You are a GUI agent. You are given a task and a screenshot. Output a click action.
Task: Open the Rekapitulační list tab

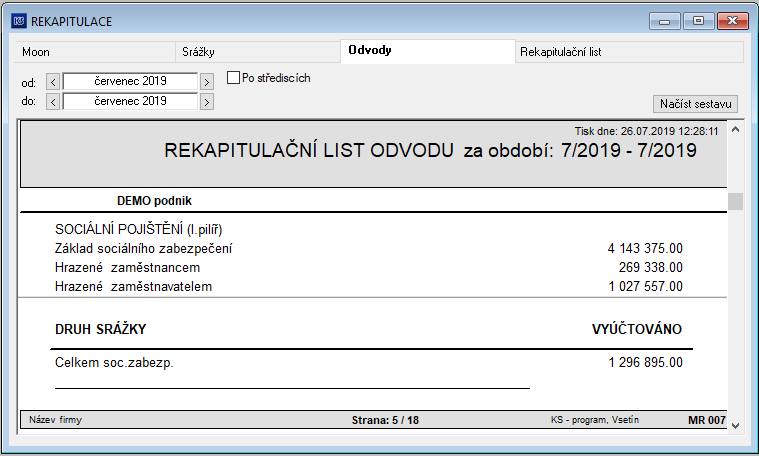(629, 52)
